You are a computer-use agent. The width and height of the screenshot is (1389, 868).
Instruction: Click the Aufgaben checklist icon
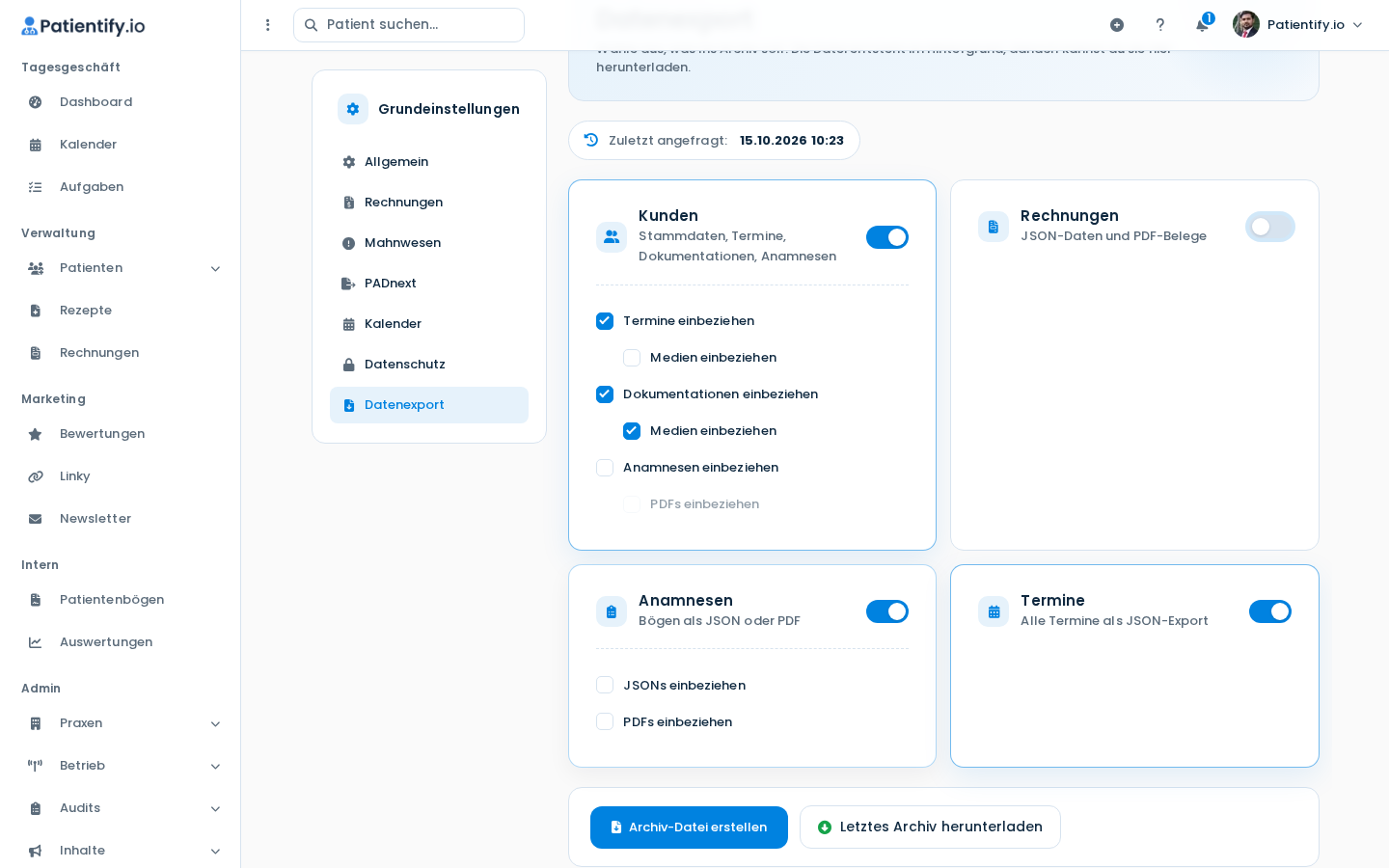coord(36,187)
